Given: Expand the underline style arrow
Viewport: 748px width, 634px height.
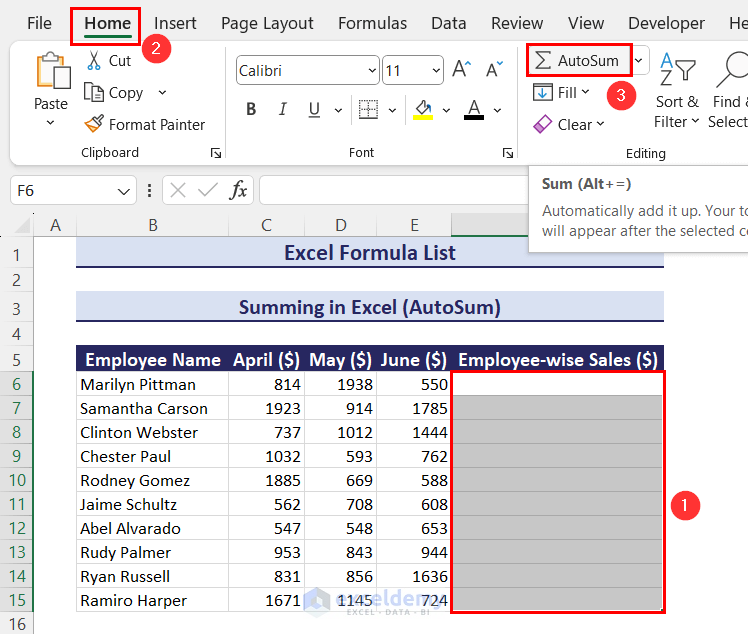Looking at the screenshot, I should pos(338,111).
